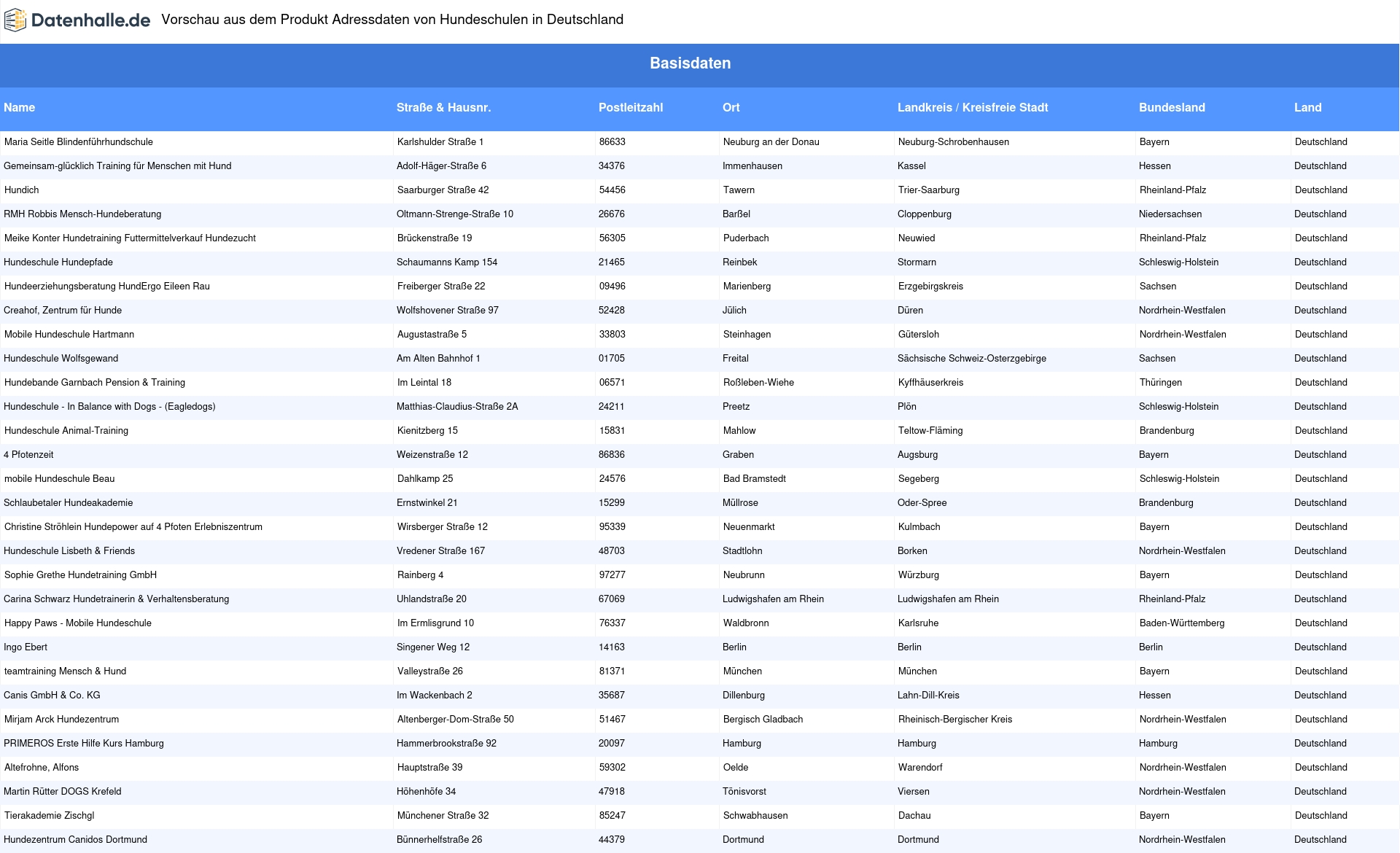Select Maria Seitle Blindenführhundschule name cell
The image size is (1400, 853).
pos(79,142)
